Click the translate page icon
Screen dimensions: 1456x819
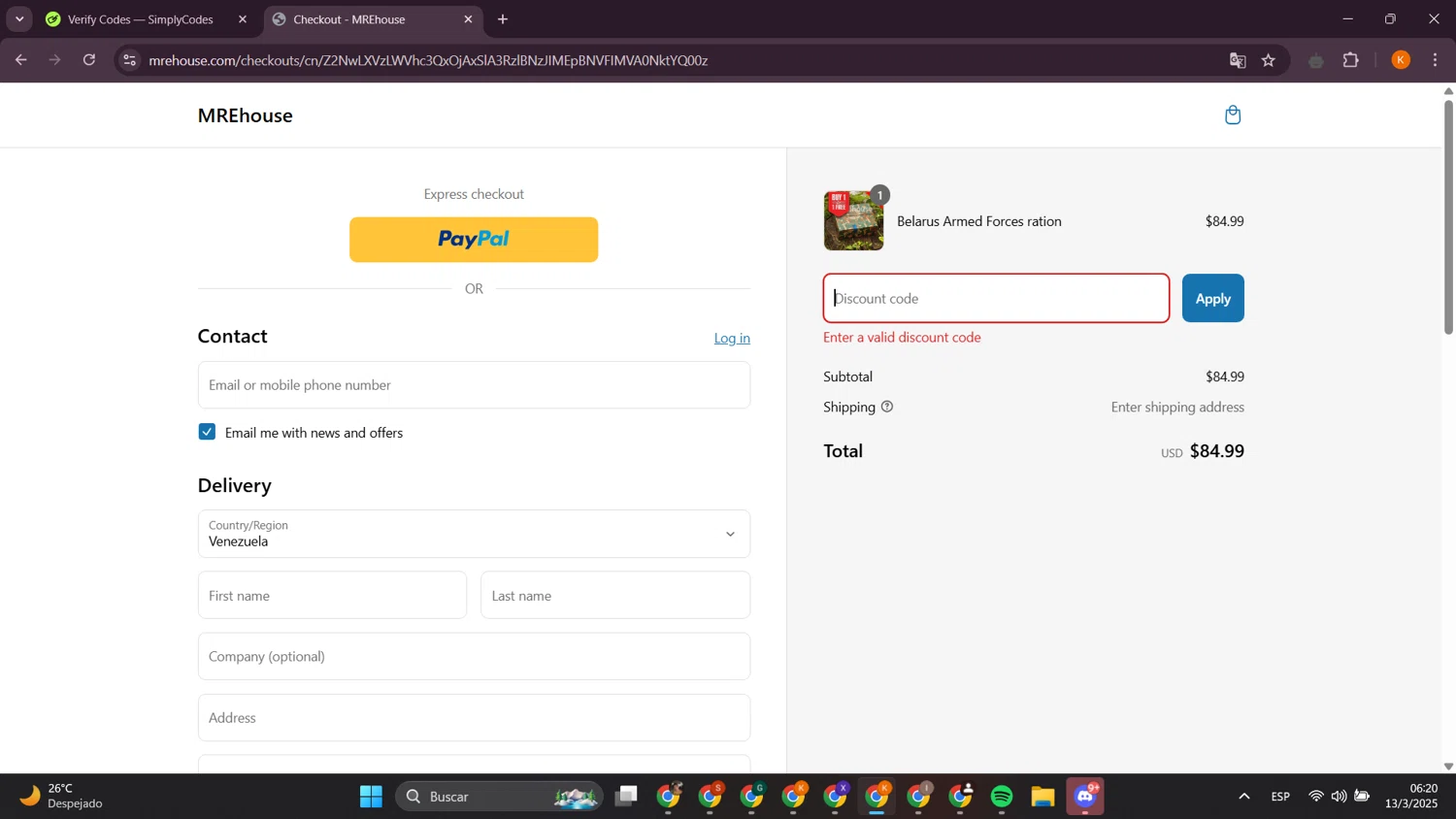tap(1238, 60)
